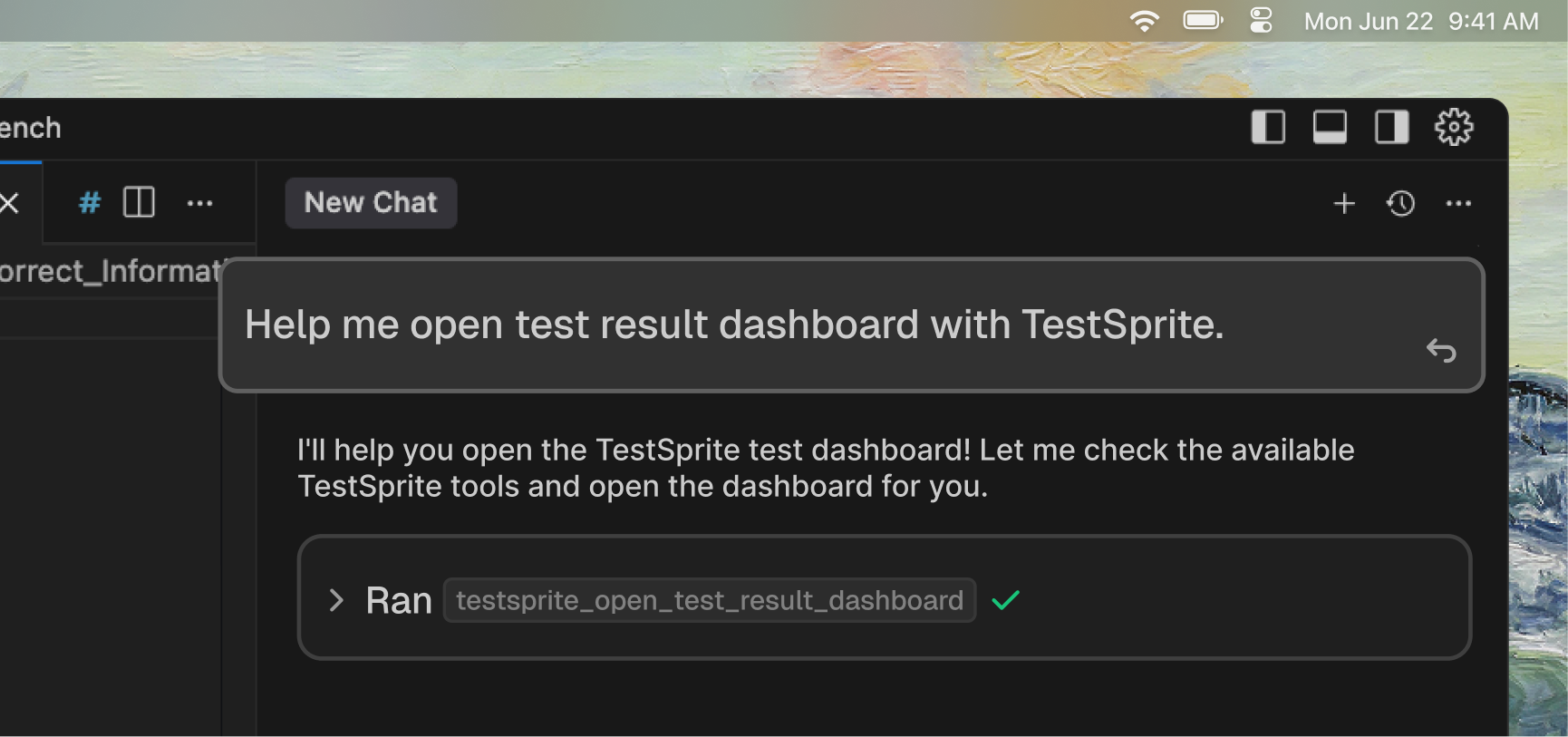1568x737 pixels.
Task: Click the restore prompt arrow in the message box
Action: click(1441, 350)
